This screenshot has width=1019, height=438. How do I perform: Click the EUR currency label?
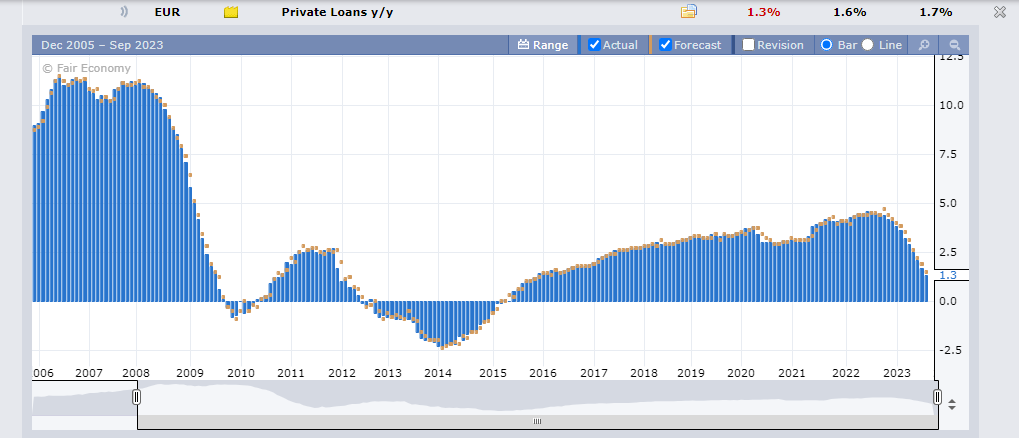coord(167,12)
